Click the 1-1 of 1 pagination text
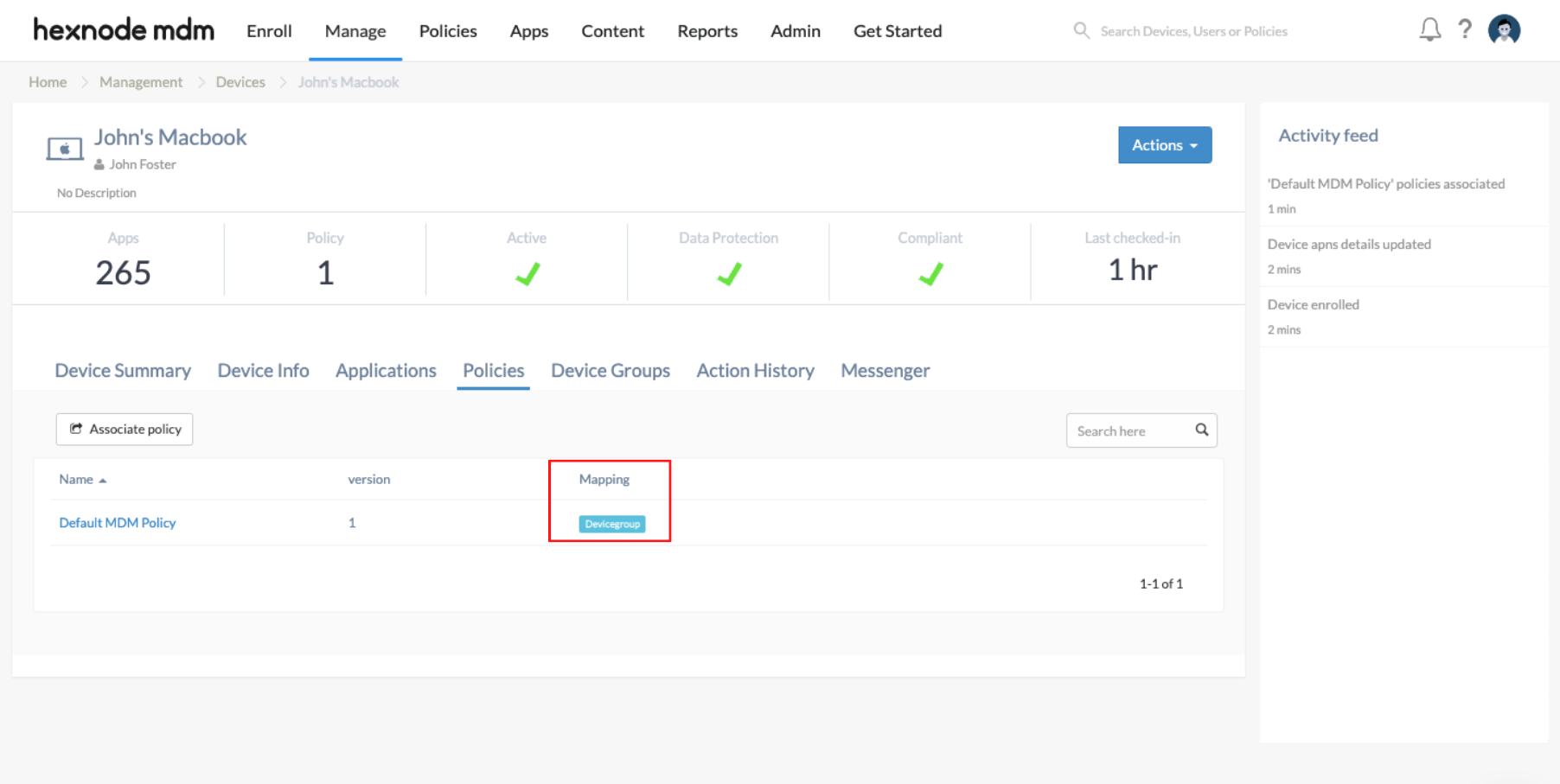 point(1160,583)
